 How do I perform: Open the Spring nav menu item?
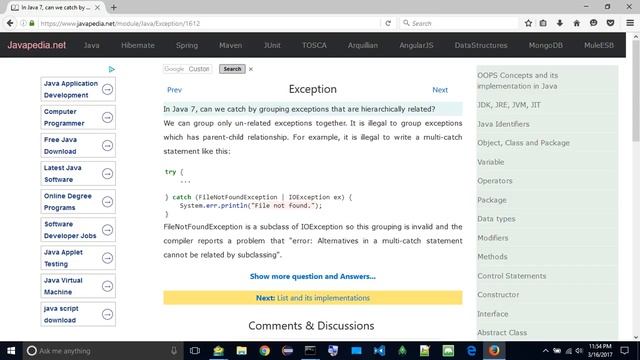tap(187, 45)
